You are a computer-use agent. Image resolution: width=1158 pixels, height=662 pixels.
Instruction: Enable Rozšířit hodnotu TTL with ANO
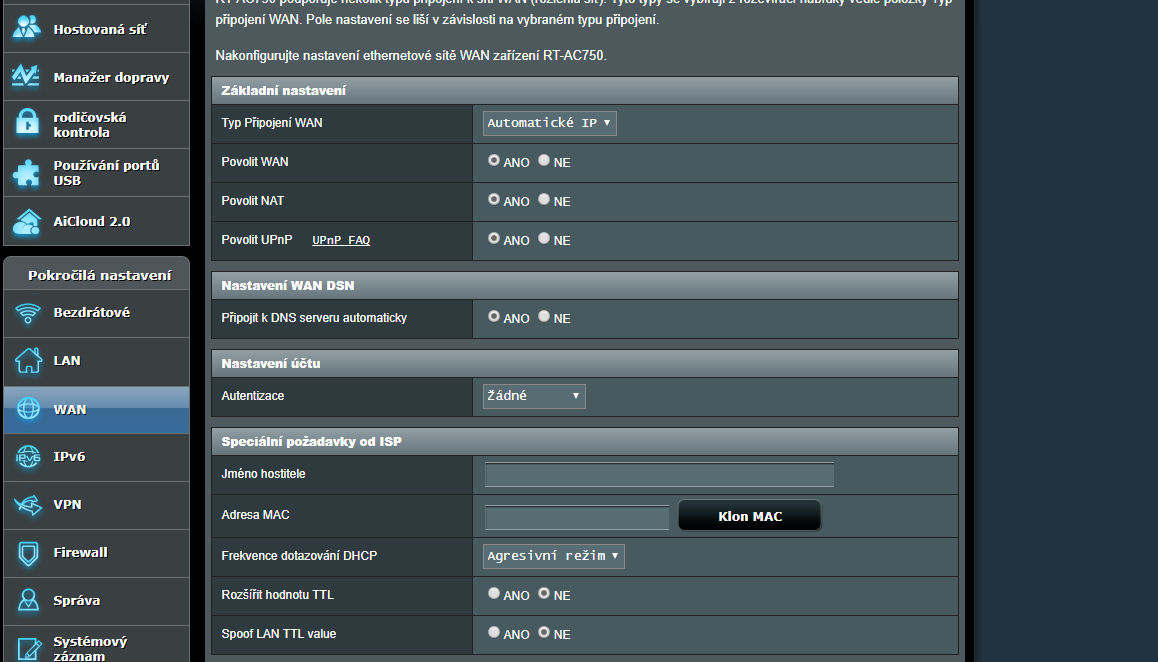click(494, 593)
